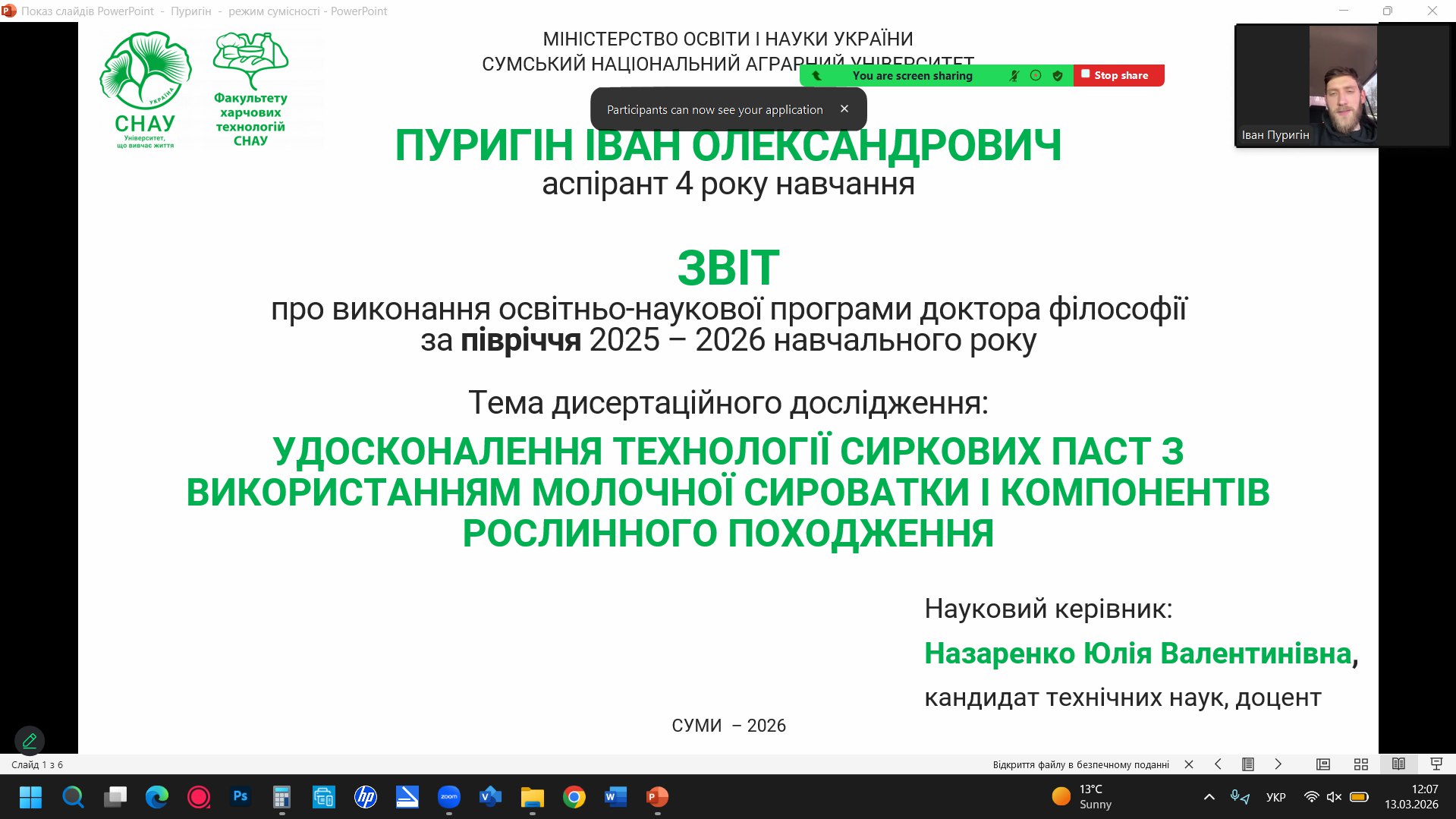Image resolution: width=1456 pixels, height=819 pixels.
Task: Expand hidden system tray icons
Action: click(x=1209, y=797)
